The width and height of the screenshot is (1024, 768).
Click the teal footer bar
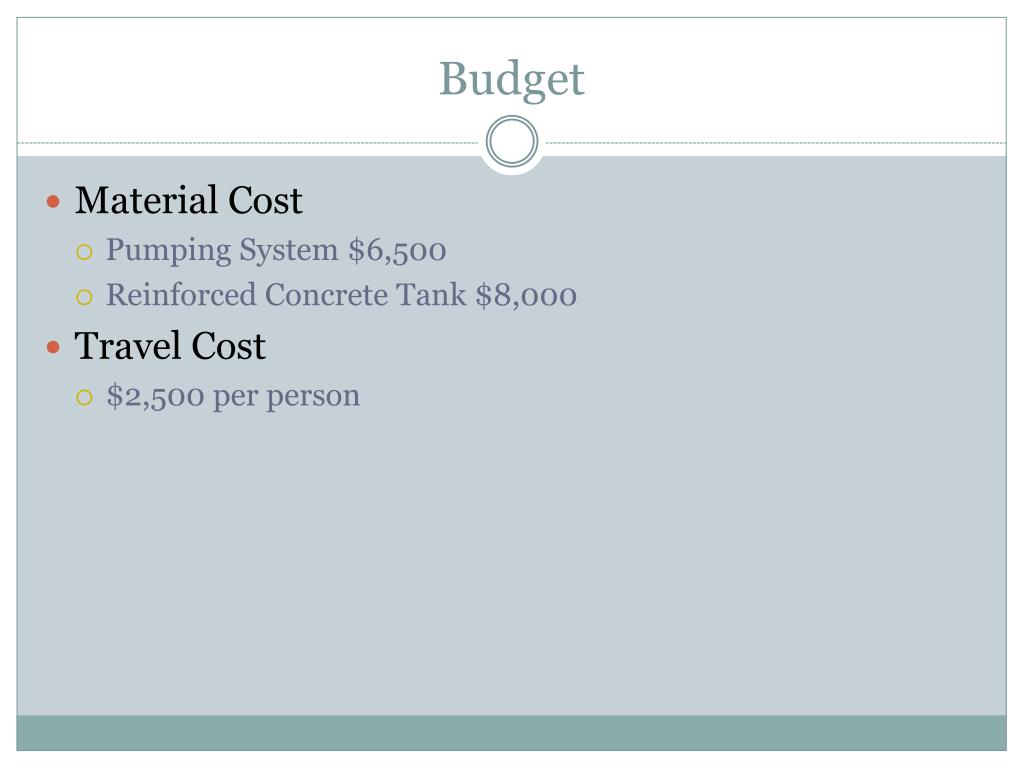(x=512, y=732)
